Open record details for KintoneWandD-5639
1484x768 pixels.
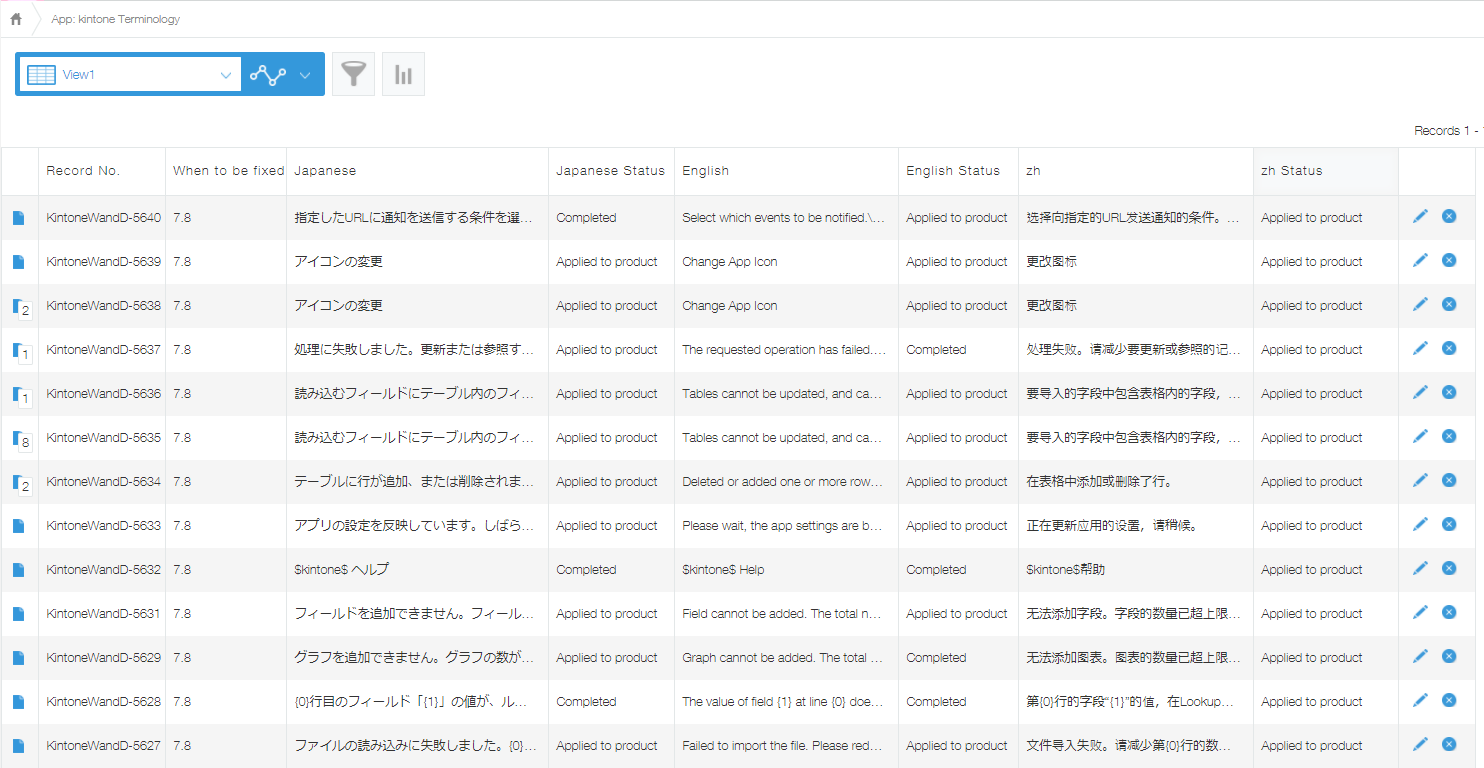(x=18, y=262)
